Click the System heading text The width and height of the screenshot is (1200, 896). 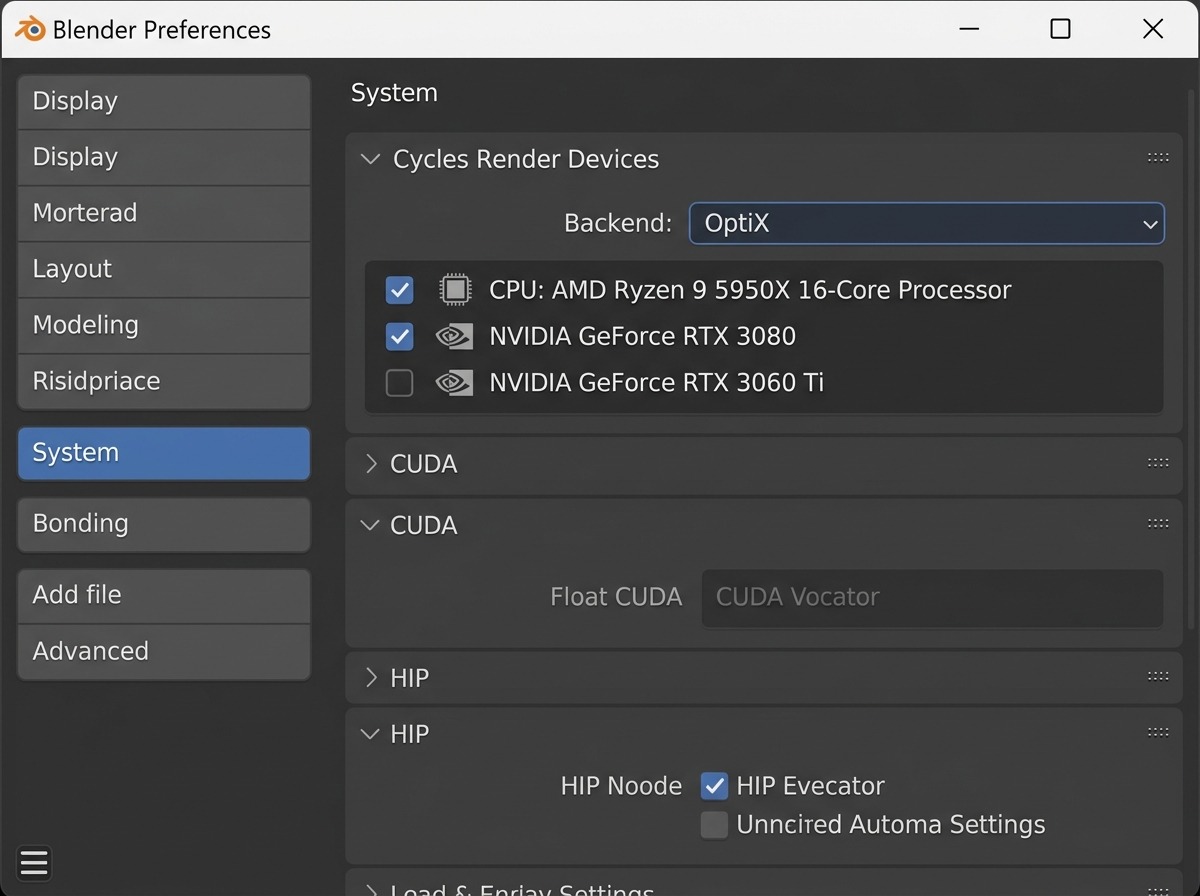pyautogui.click(x=394, y=93)
